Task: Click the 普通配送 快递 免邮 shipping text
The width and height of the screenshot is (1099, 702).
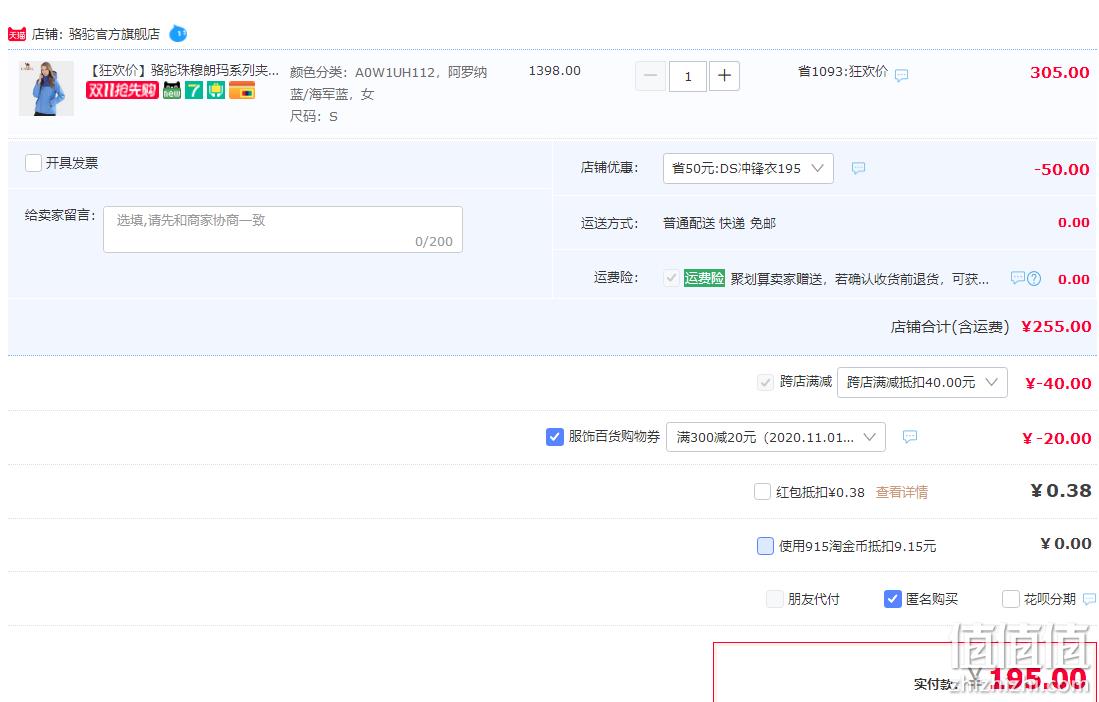Action: (x=719, y=223)
